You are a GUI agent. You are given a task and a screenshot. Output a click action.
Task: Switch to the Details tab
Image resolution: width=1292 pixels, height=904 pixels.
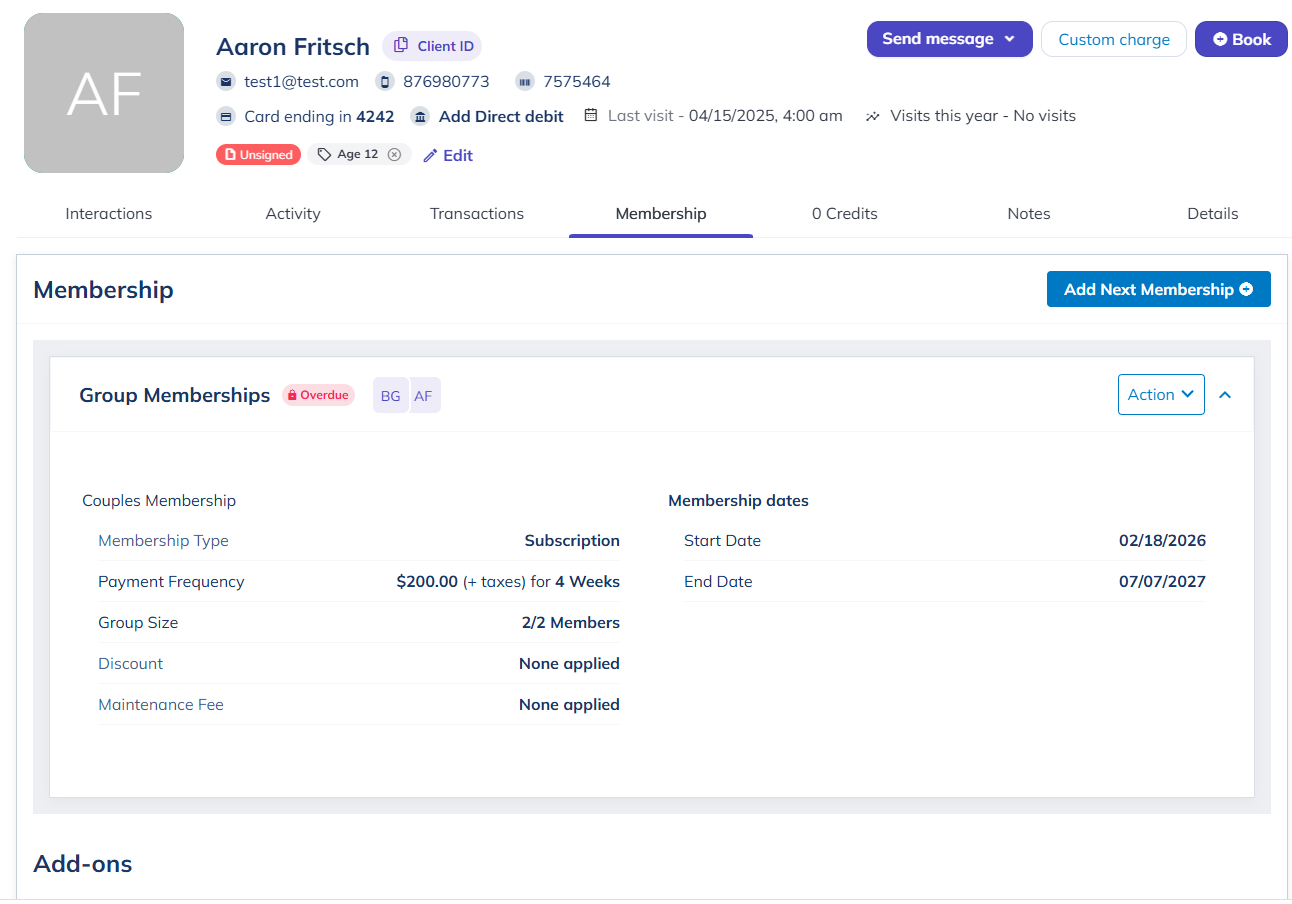click(x=1213, y=214)
